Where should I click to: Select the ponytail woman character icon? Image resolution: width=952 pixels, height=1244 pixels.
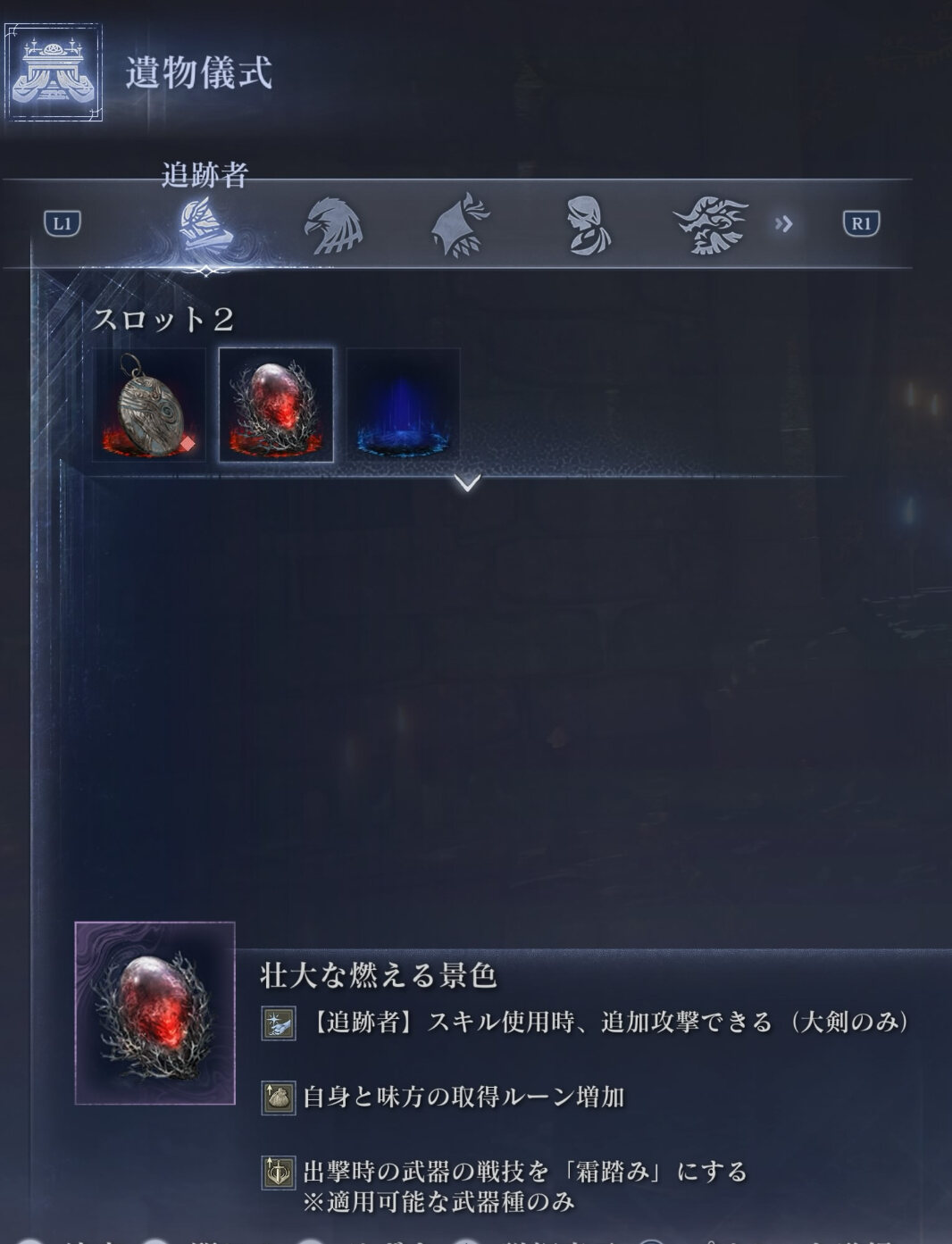(589, 225)
